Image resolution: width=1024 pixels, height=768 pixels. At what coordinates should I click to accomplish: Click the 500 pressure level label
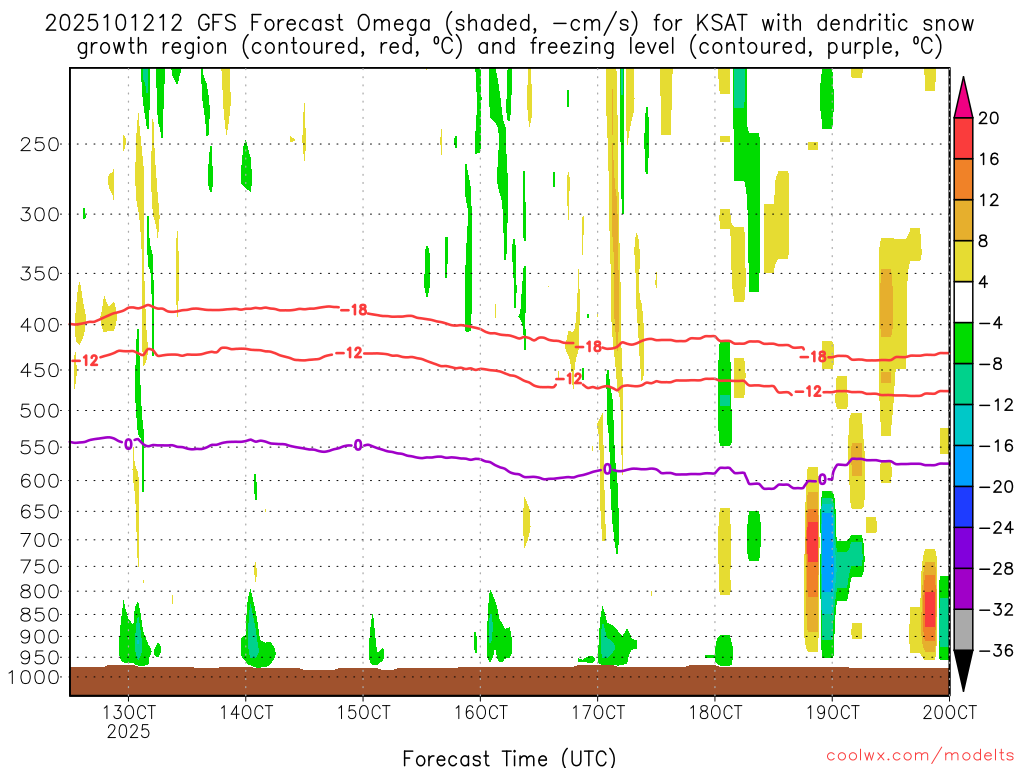coord(40,411)
